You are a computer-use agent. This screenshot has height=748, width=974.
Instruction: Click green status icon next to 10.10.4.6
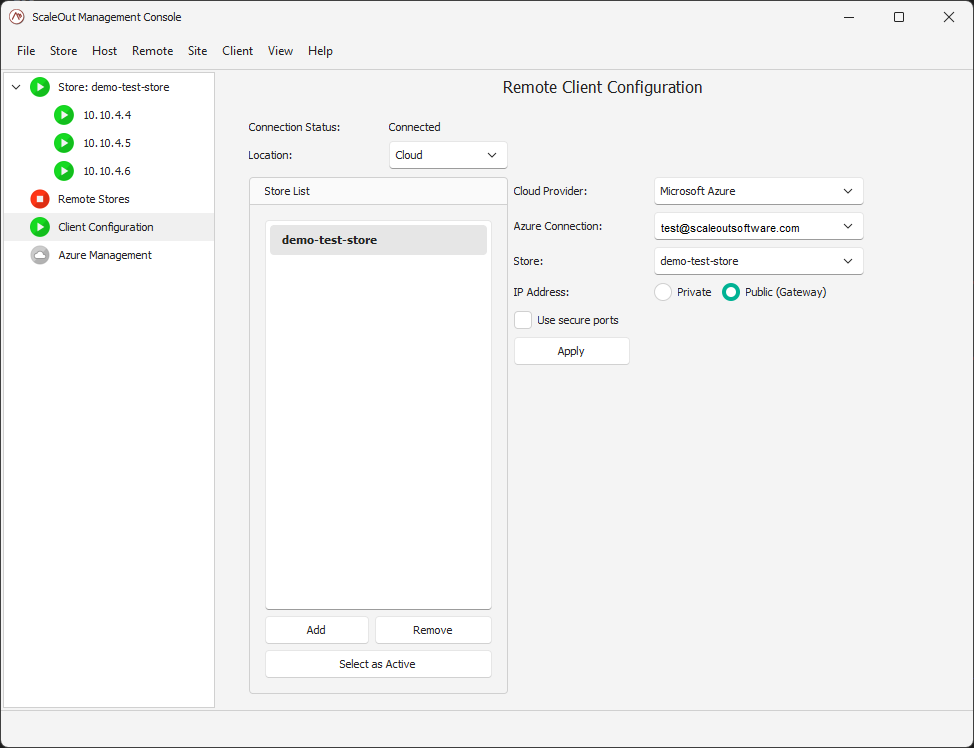tap(64, 171)
